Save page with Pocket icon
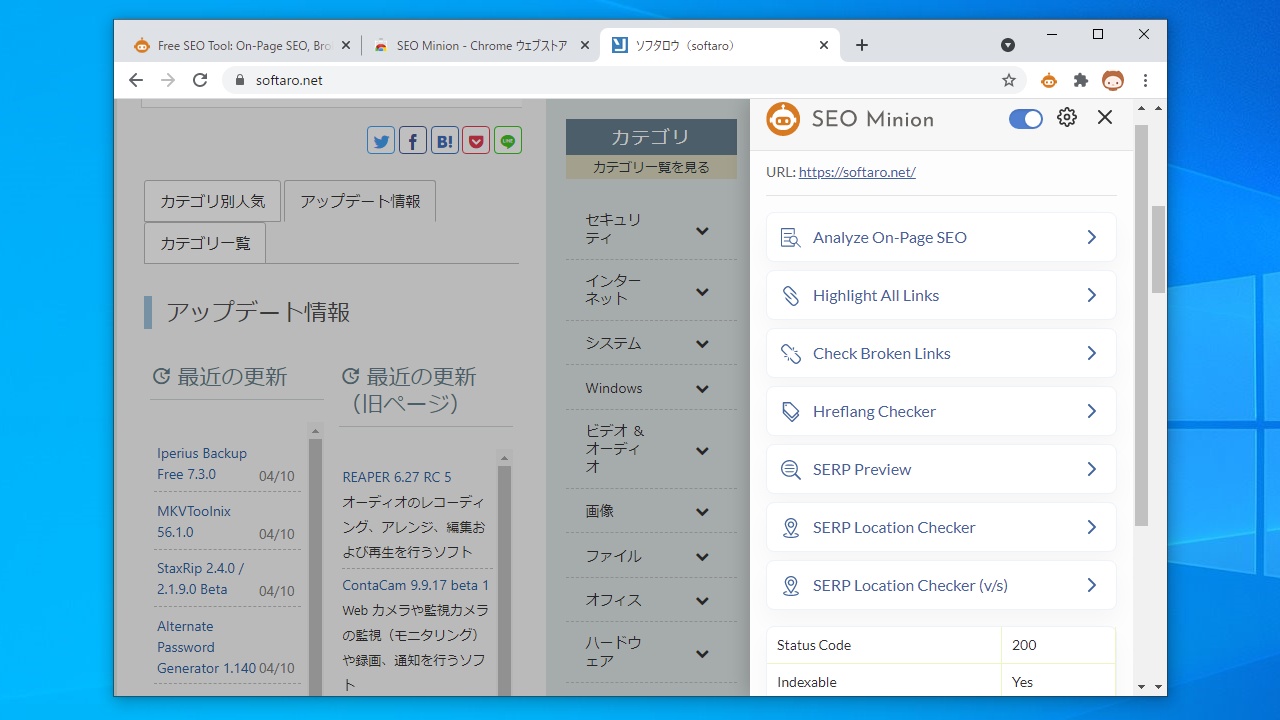 point(476,141)
